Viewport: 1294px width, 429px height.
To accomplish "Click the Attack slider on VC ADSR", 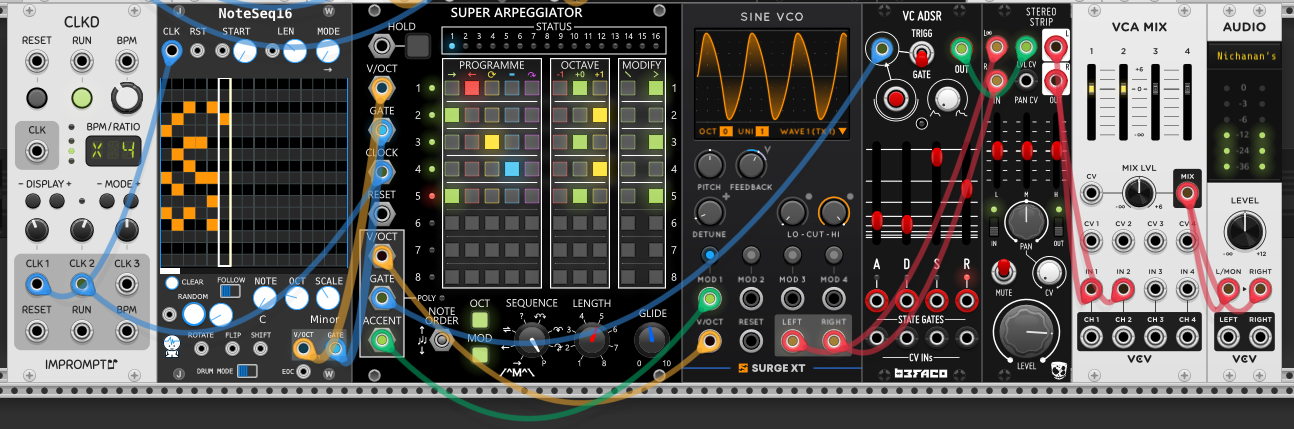I will pos(878,219).
